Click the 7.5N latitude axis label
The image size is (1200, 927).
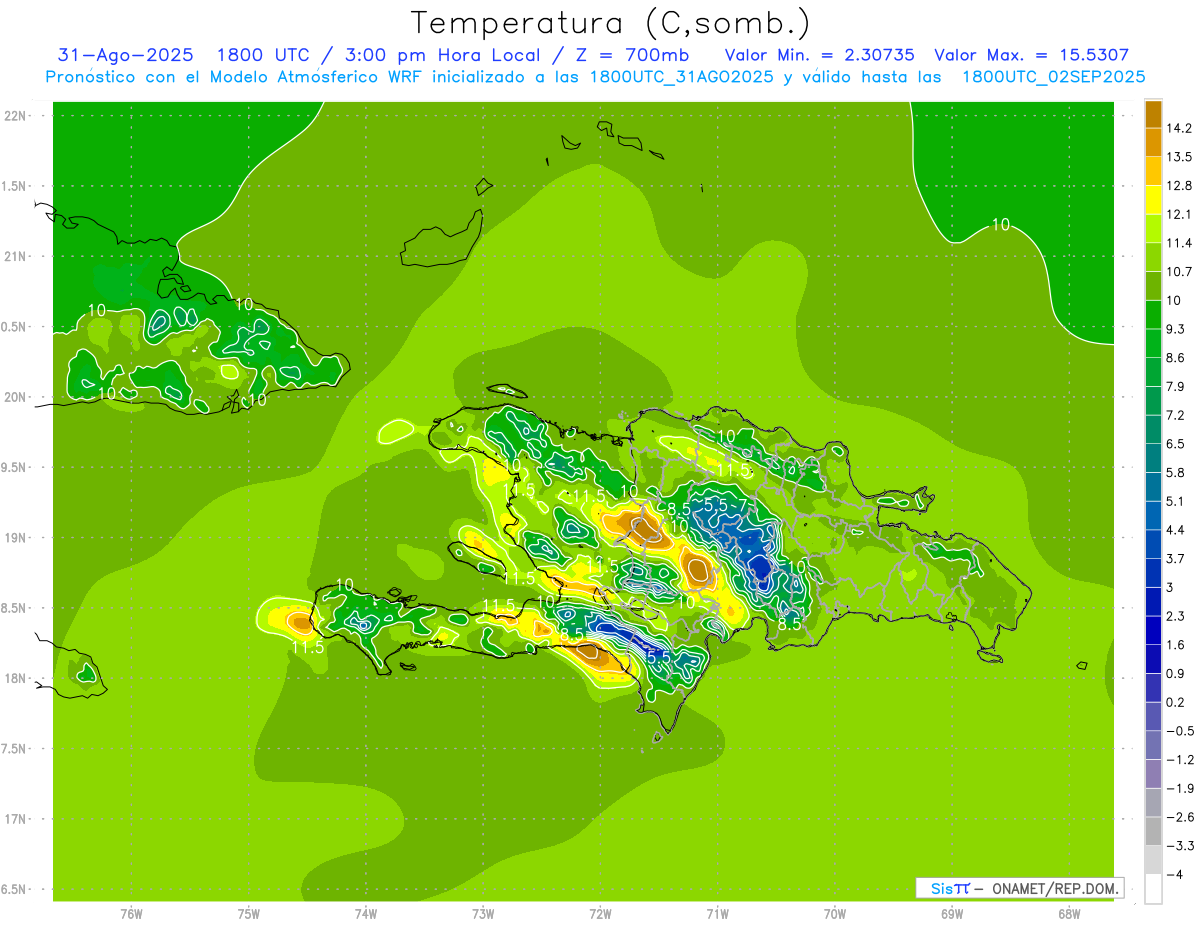tap(14, 749)
